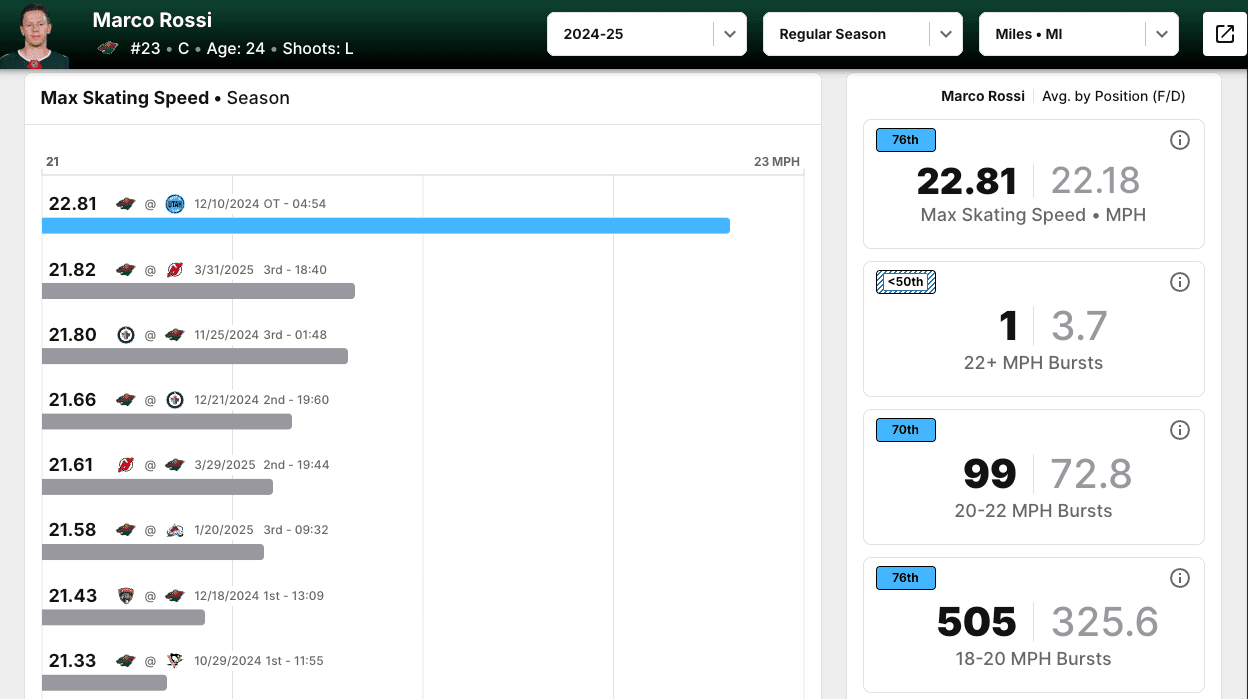Click Marco Rossi player headshot
Image resolution: width=1248 pixels, height=699 pixels.
34,36
